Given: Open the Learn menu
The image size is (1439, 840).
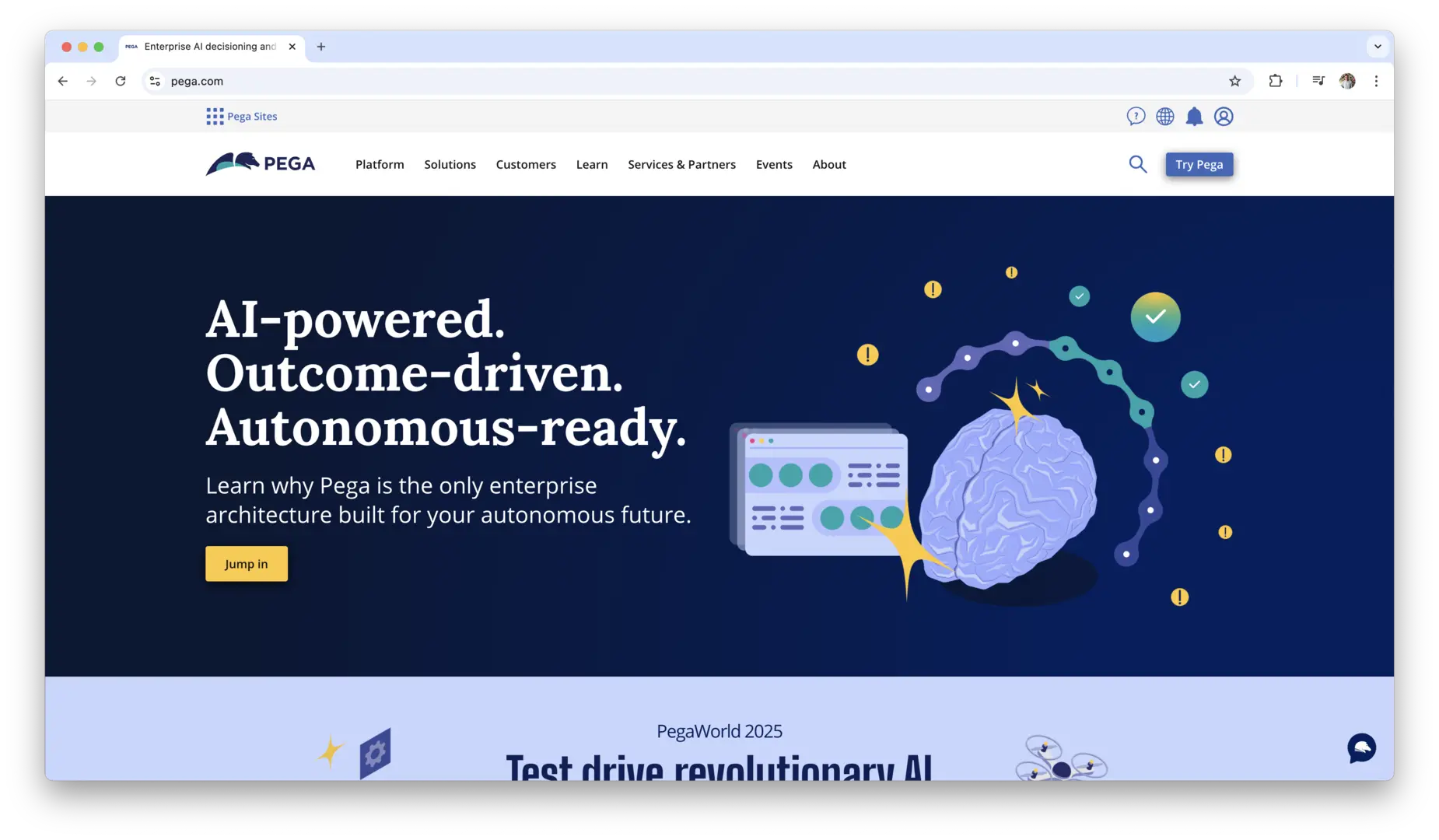Looking at the screenshot, I should [592, 164].
